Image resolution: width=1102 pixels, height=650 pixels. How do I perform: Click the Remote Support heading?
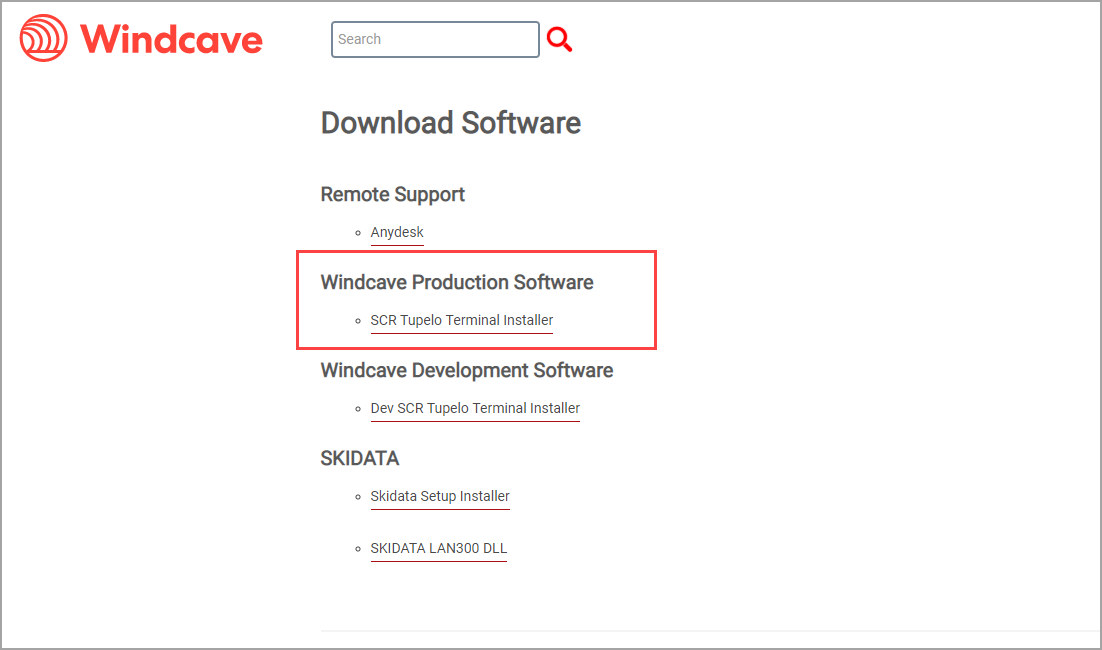pyautogui.click(x=393, y=195)
